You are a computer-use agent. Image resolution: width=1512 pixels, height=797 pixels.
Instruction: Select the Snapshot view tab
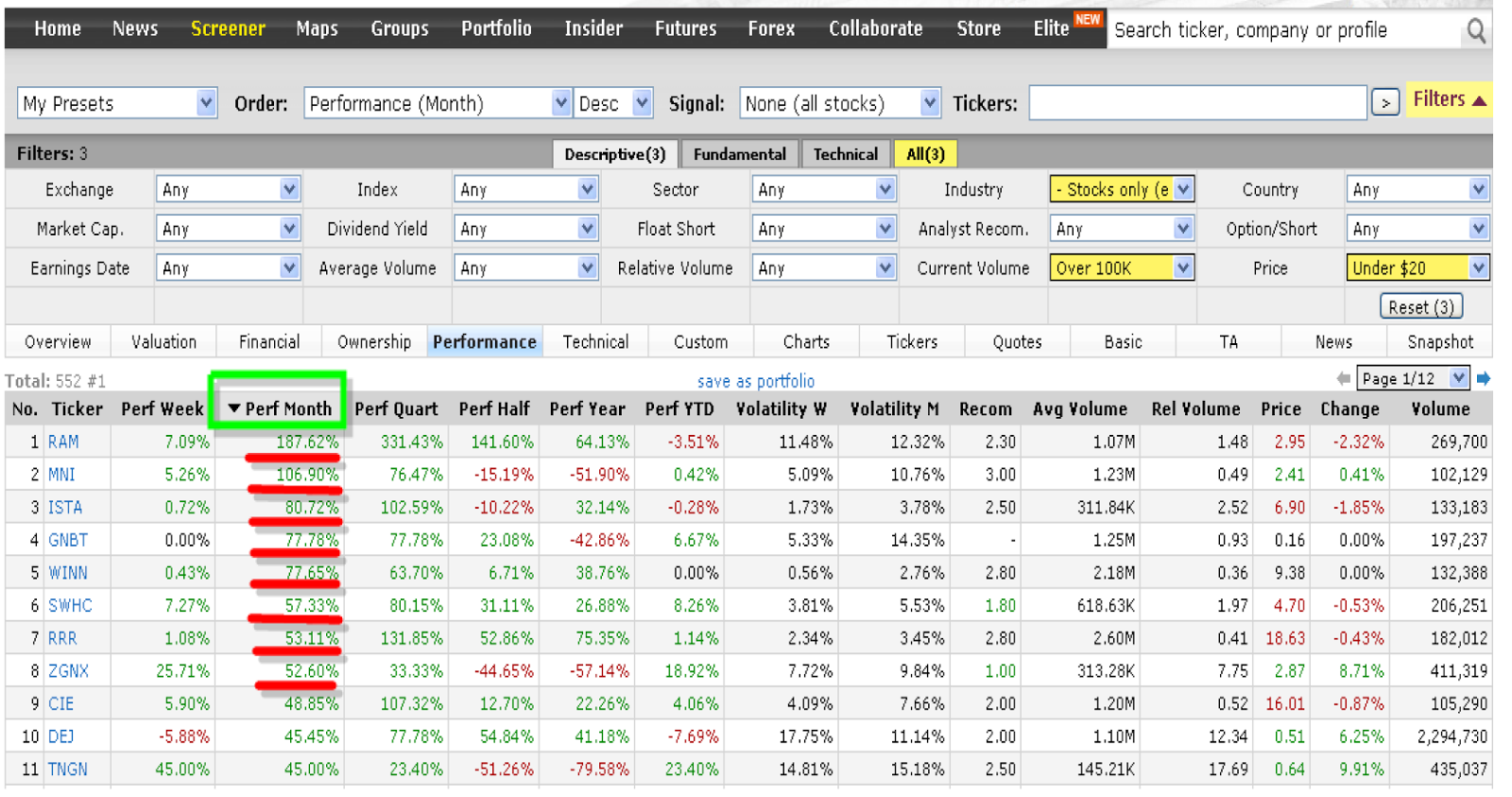coord(1440,342)
